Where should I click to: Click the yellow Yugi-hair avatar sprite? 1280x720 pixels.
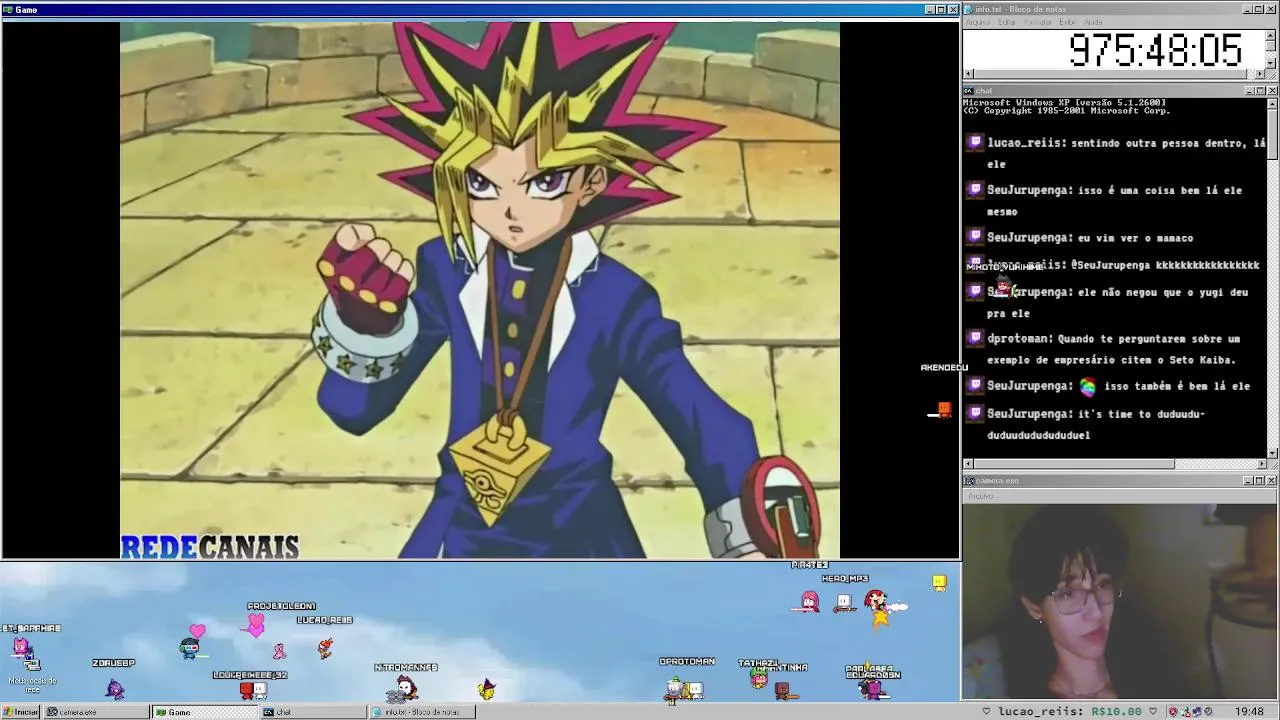(486, 689)
